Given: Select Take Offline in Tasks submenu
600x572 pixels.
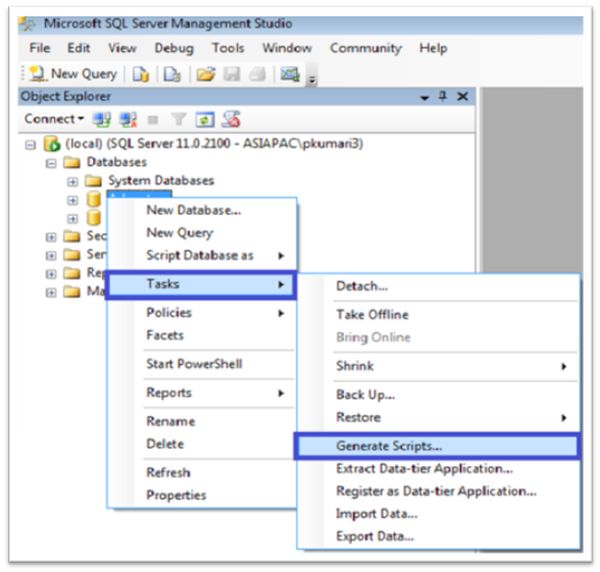Looking at the screenshot, I should coord(439,315).
